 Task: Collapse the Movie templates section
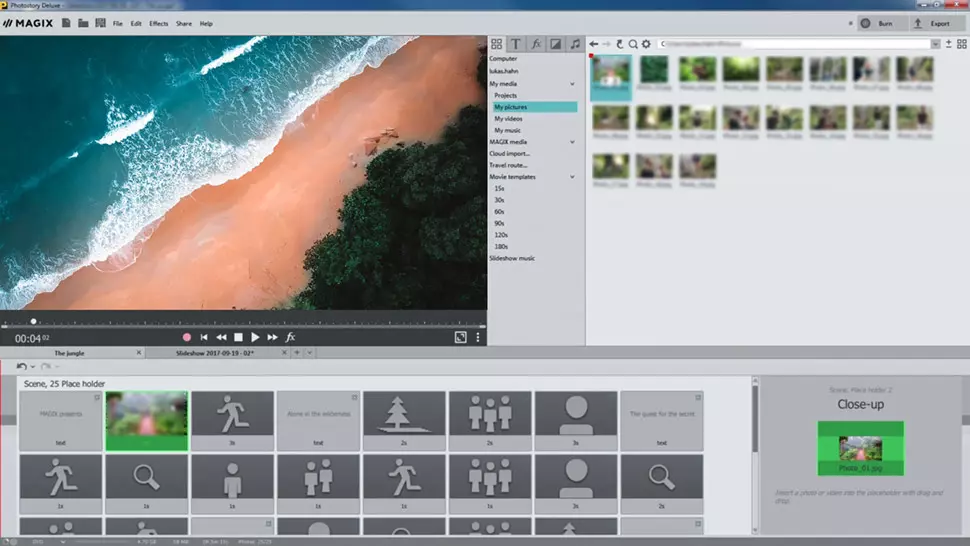[x=573, y=177]
